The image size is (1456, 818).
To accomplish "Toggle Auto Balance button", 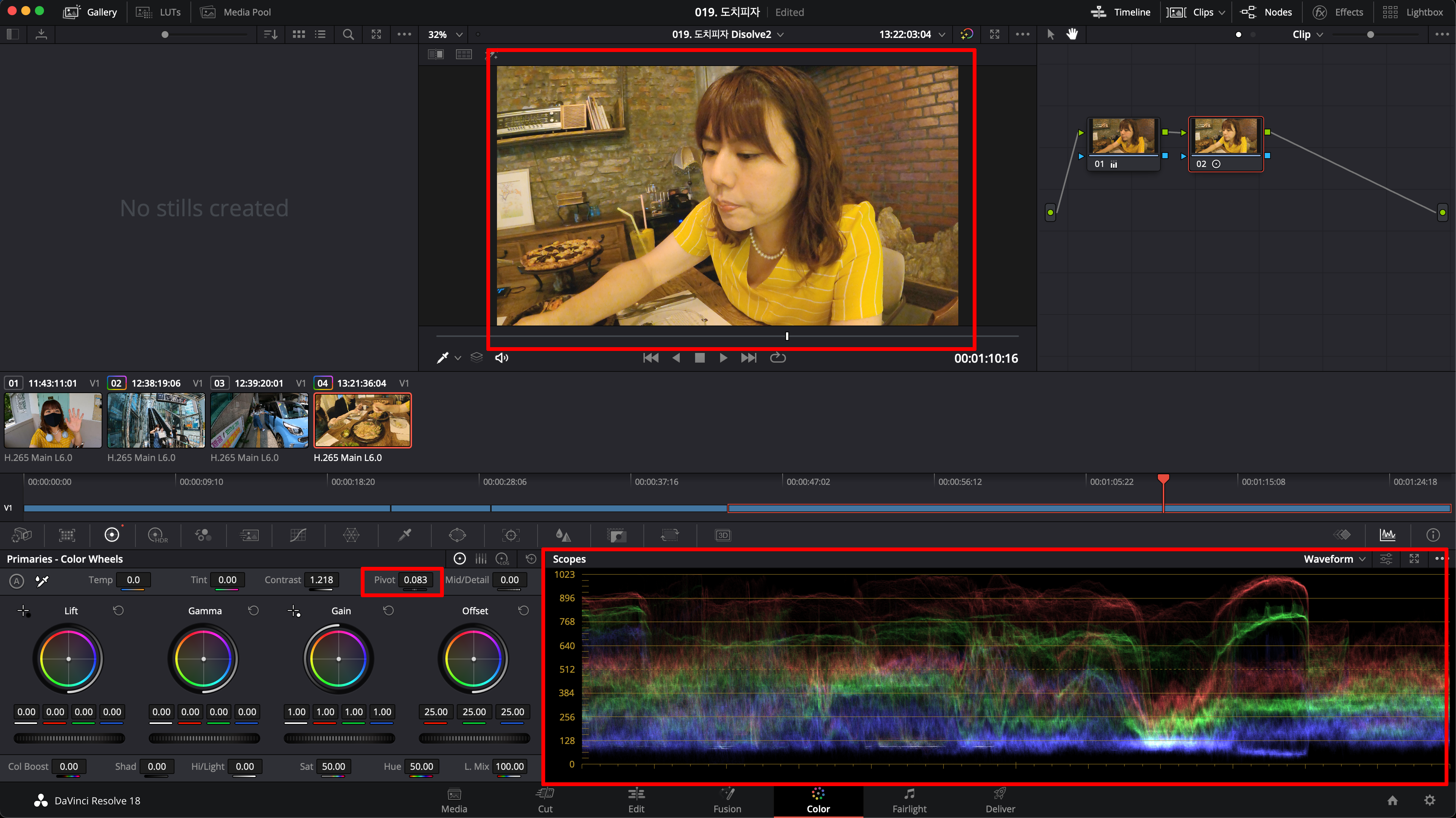I will (16, 580).
